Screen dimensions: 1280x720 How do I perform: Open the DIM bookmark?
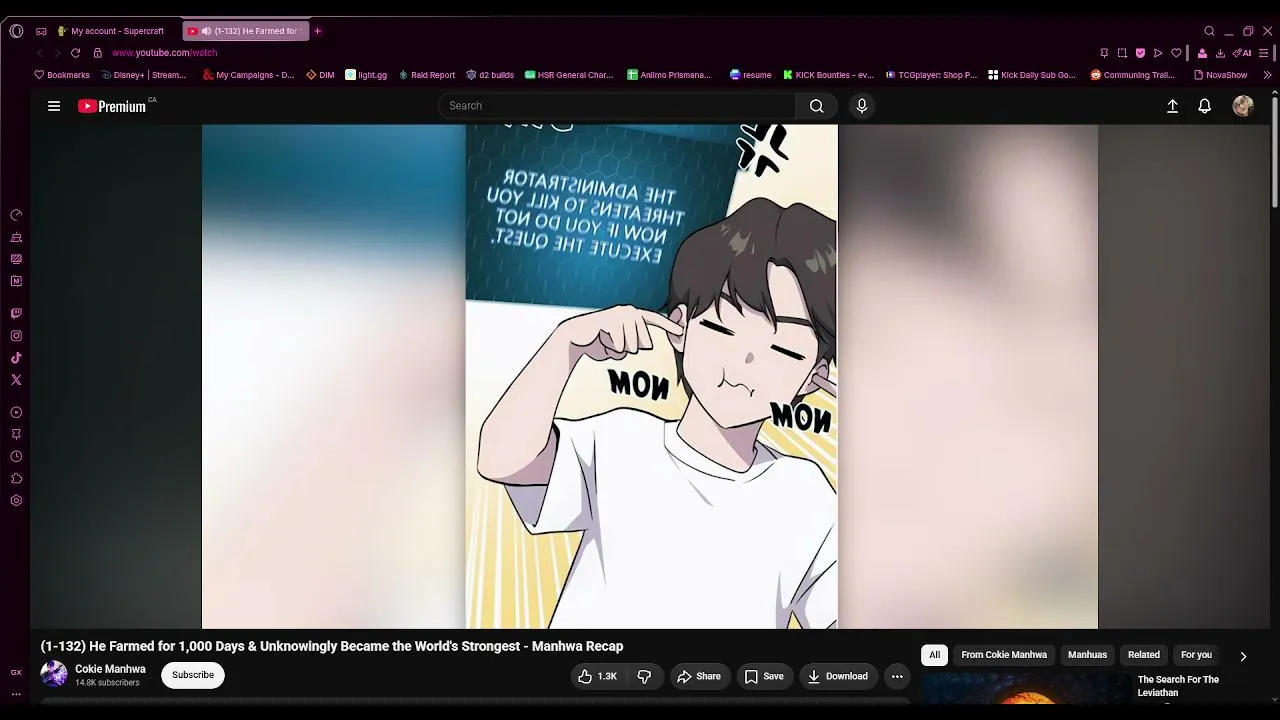coord(320,75)
